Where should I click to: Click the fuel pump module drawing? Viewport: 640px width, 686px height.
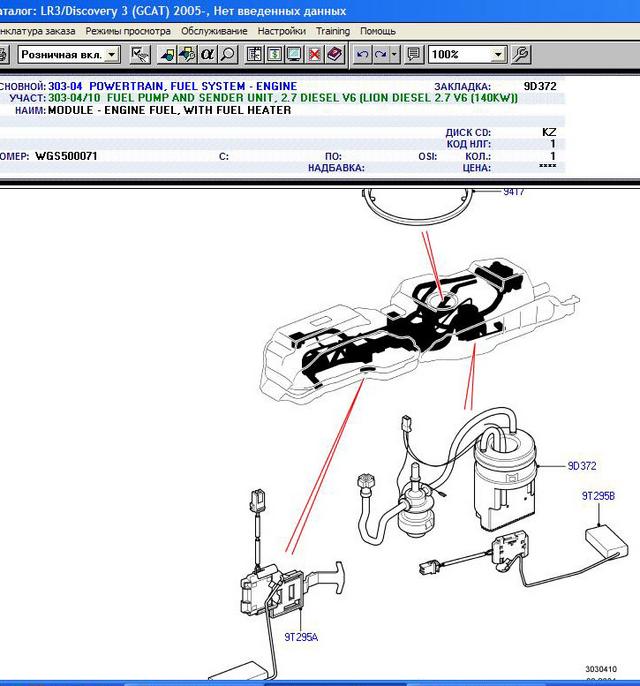pyautogui.click(x=505, y=477)
